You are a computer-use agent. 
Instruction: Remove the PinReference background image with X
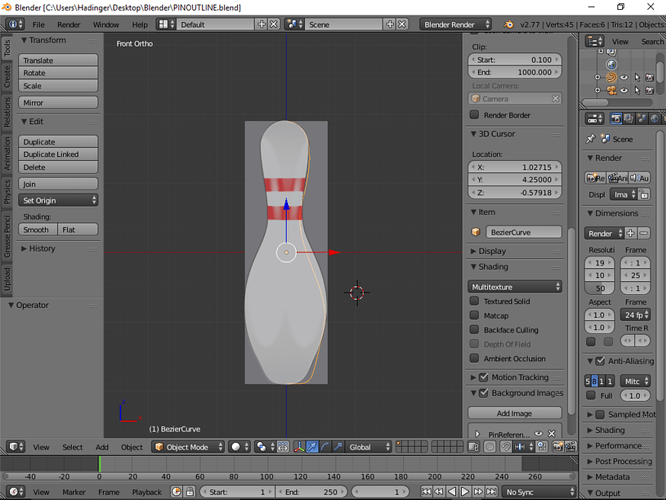pos(552,434)
